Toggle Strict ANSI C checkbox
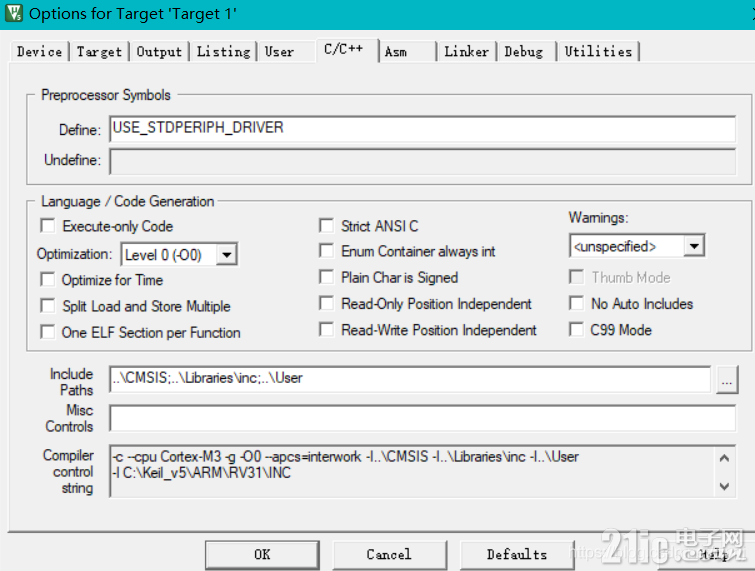The height and width of the screenshot is (571, 755). [326, 225]
